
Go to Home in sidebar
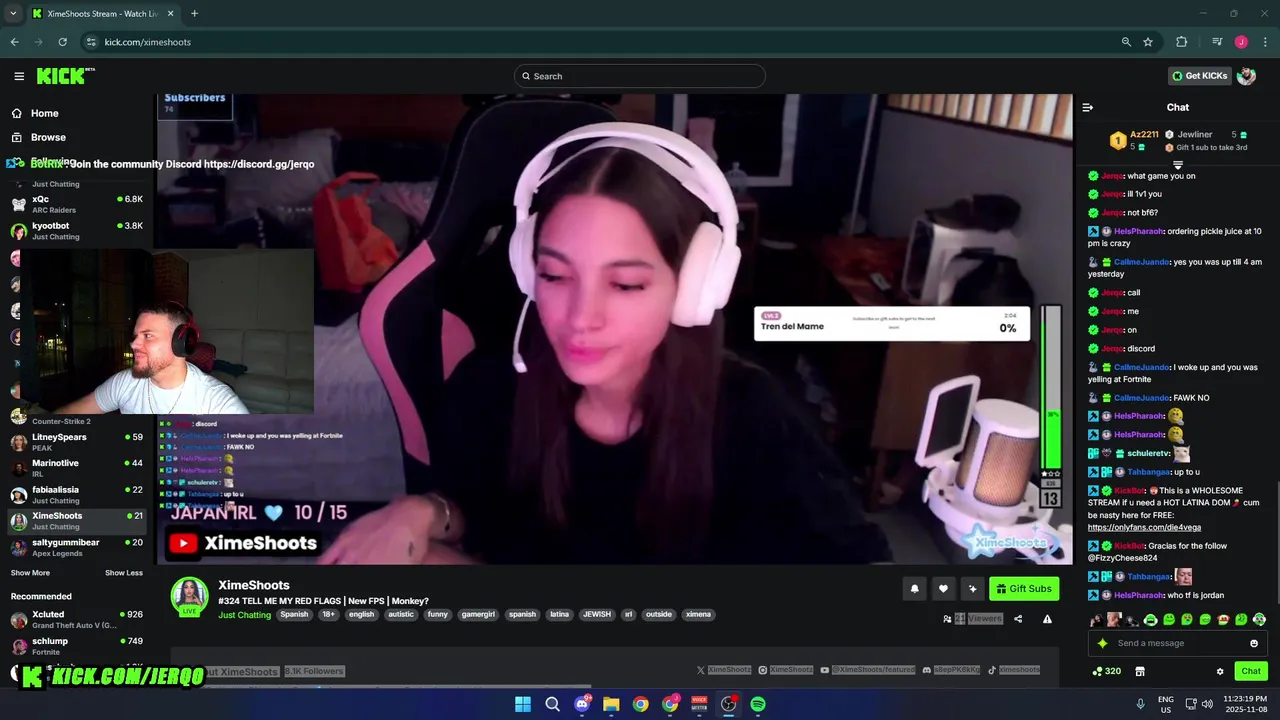44,113
